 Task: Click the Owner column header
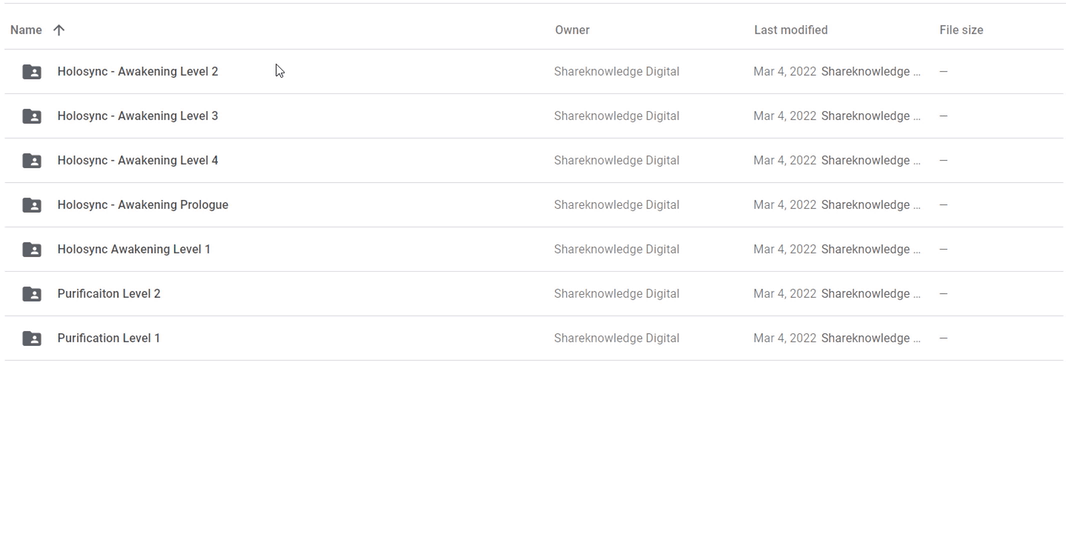click(572, 30)
